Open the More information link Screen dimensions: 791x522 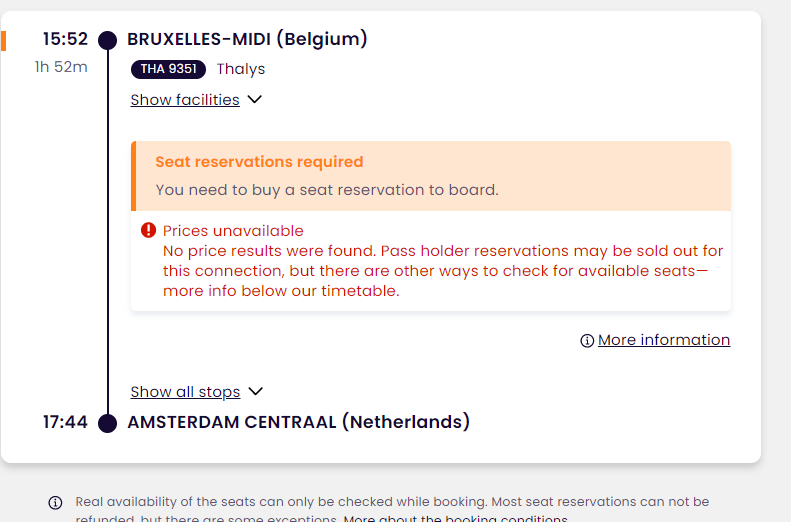pyautogui.click(x=664, y=340)
